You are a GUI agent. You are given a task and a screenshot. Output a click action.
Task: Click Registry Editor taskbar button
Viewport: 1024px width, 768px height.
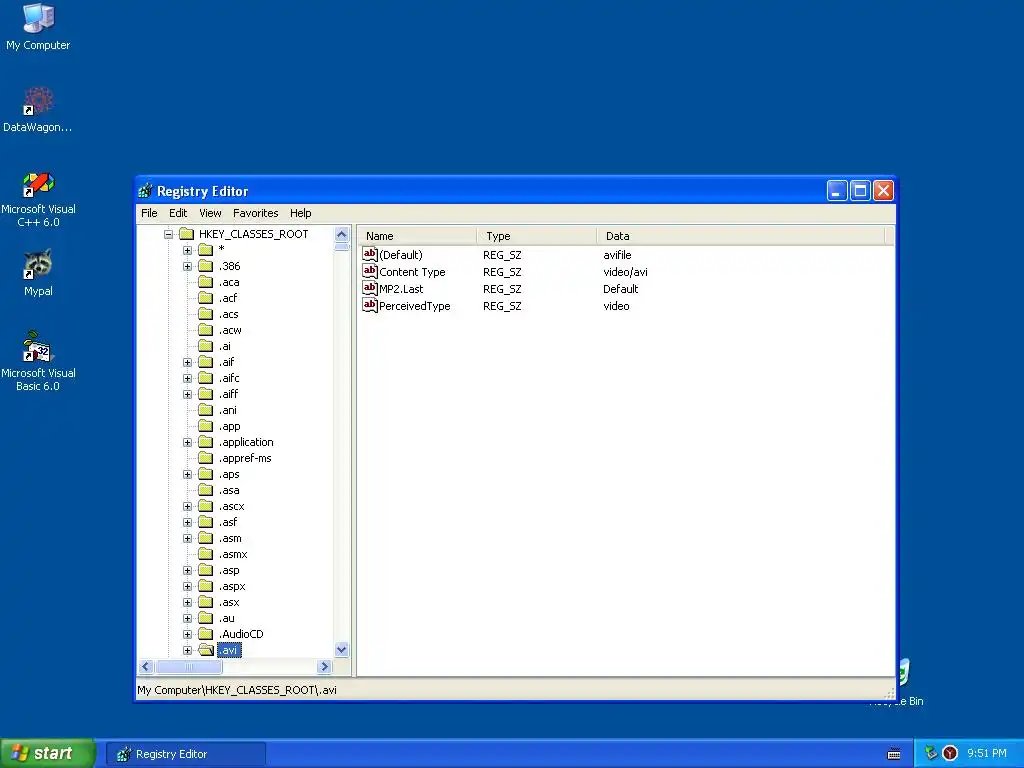[x=185, y=754]
